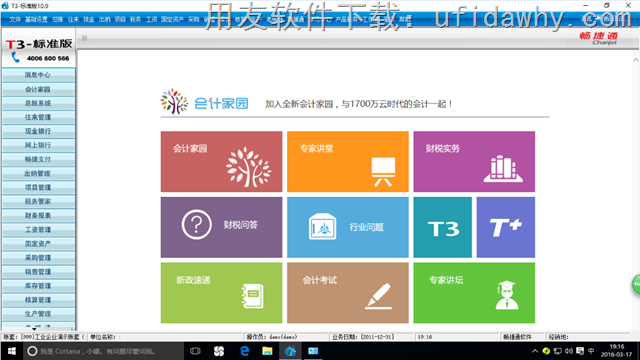
Task: Select 生产管理 in the sidebar
Action: pos(38,314)
